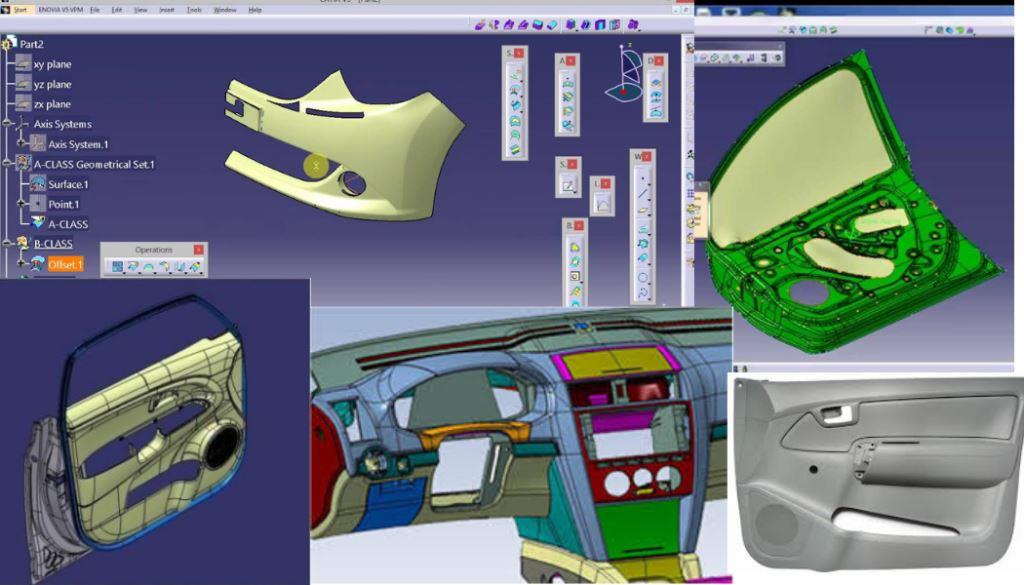This screenshot has height=585, width=1024.
Task: Expand the Point.1 node
Action: [21, 204]
